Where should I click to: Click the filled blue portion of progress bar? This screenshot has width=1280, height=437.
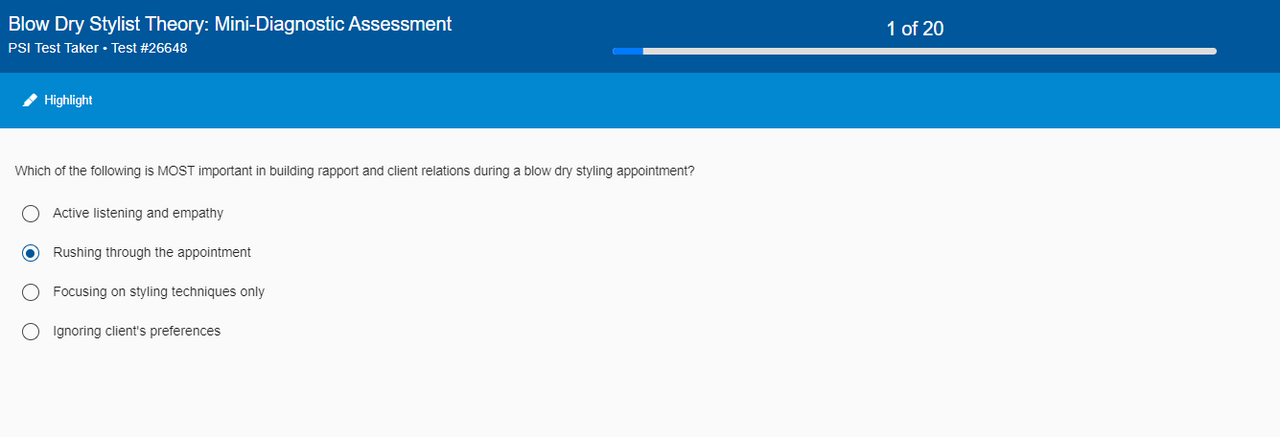point(628,51)
